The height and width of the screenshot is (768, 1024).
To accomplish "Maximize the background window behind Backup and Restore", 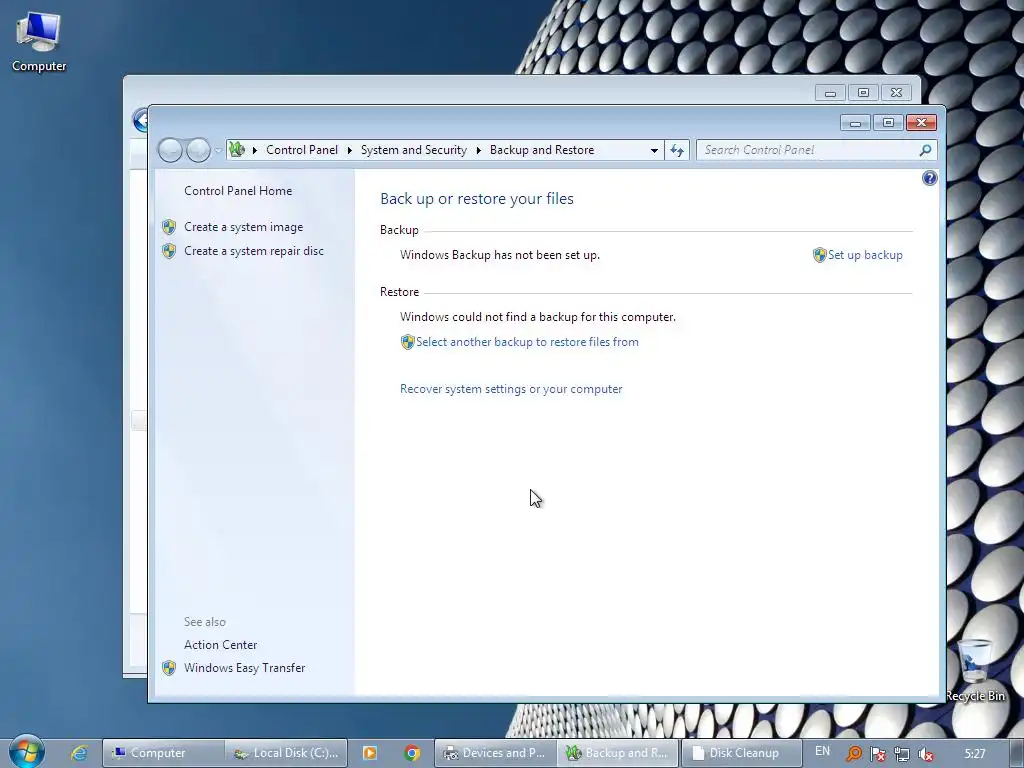I will [863, 93].
